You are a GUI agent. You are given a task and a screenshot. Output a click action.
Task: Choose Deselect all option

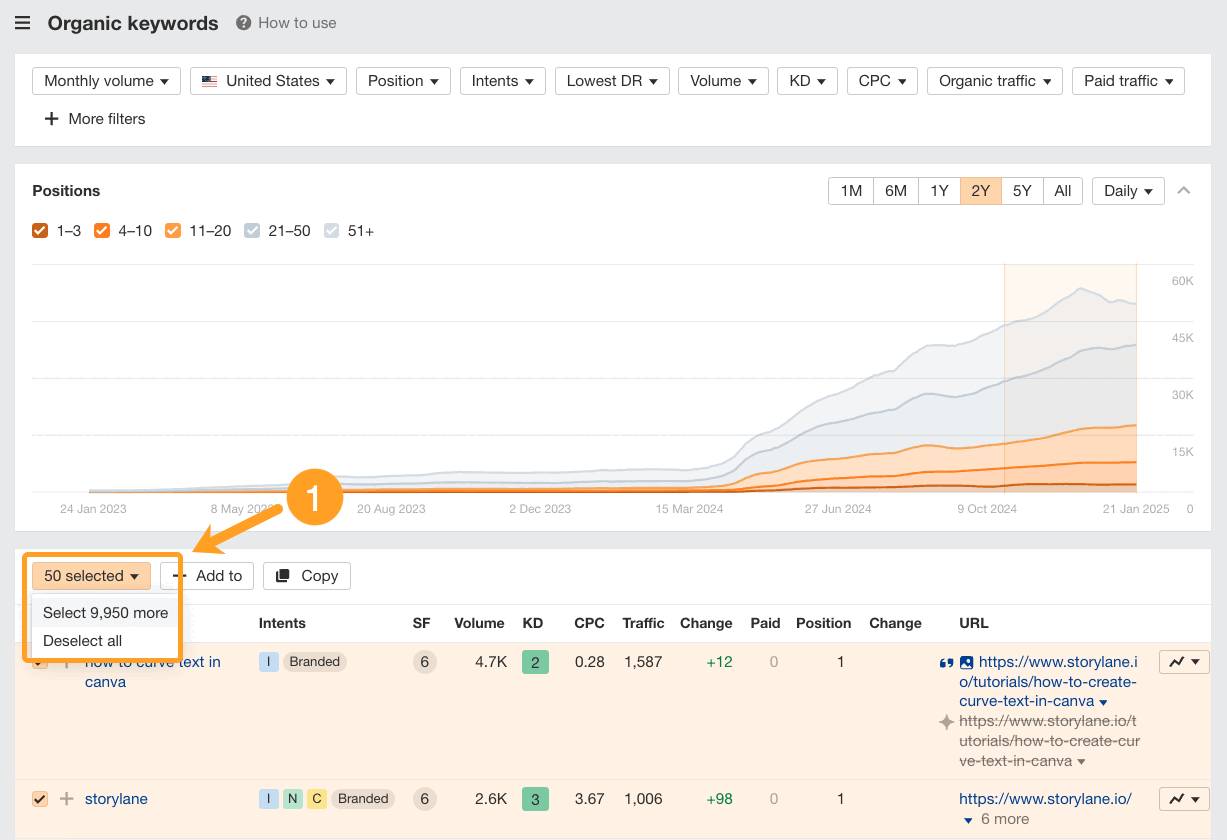tap(83, 641)
